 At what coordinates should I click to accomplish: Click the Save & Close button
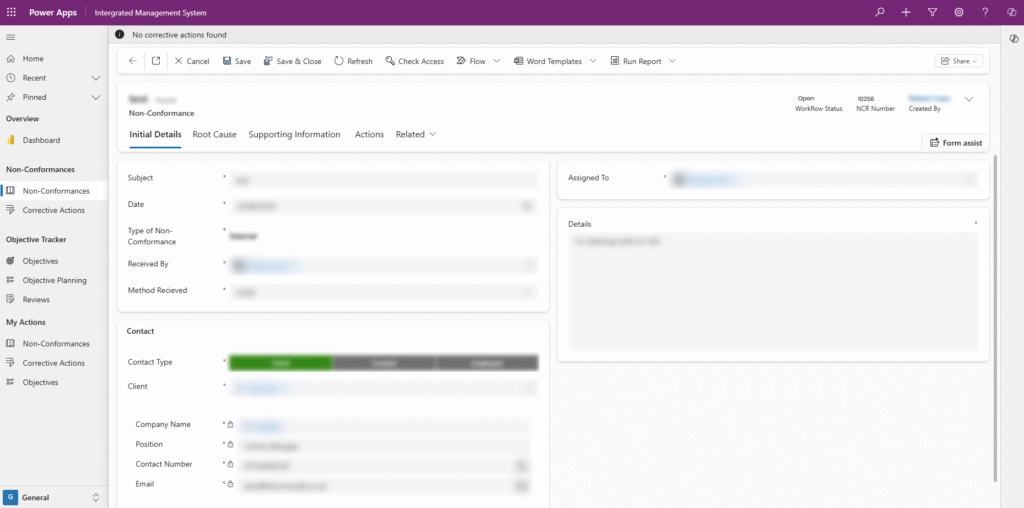[x=292, y=61]
